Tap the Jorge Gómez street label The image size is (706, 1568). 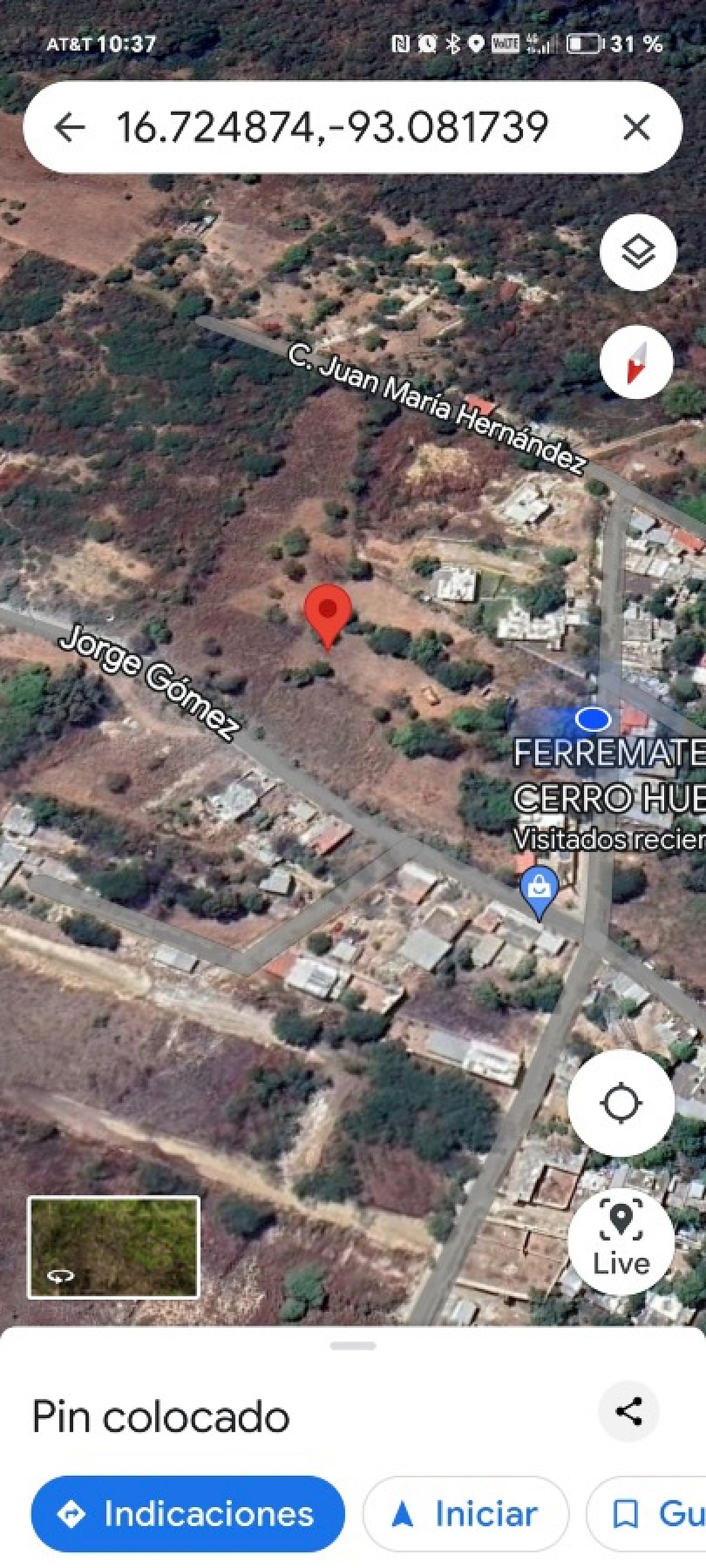click(x=150, y=684)
